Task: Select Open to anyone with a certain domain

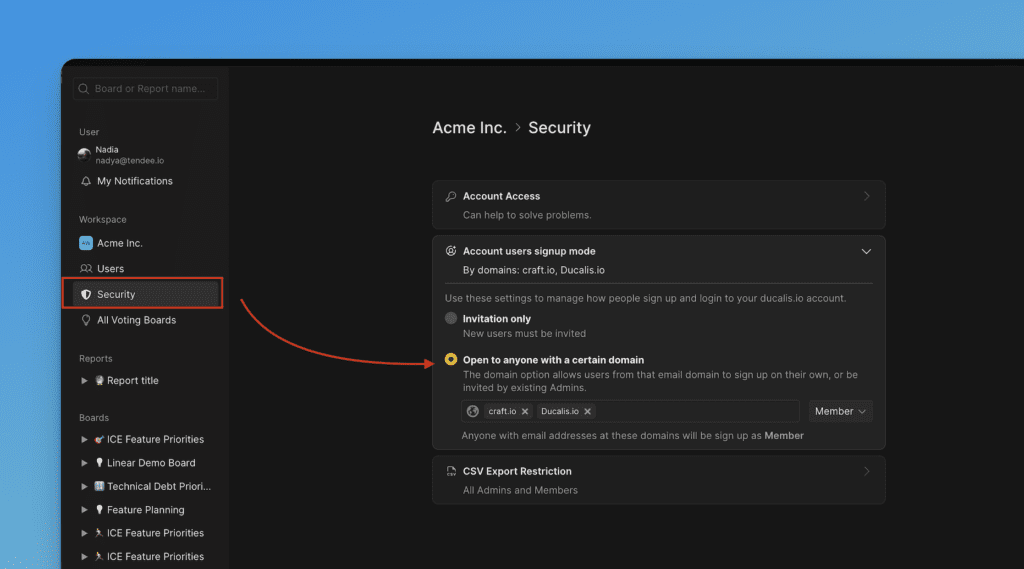Action: point(451,360)
